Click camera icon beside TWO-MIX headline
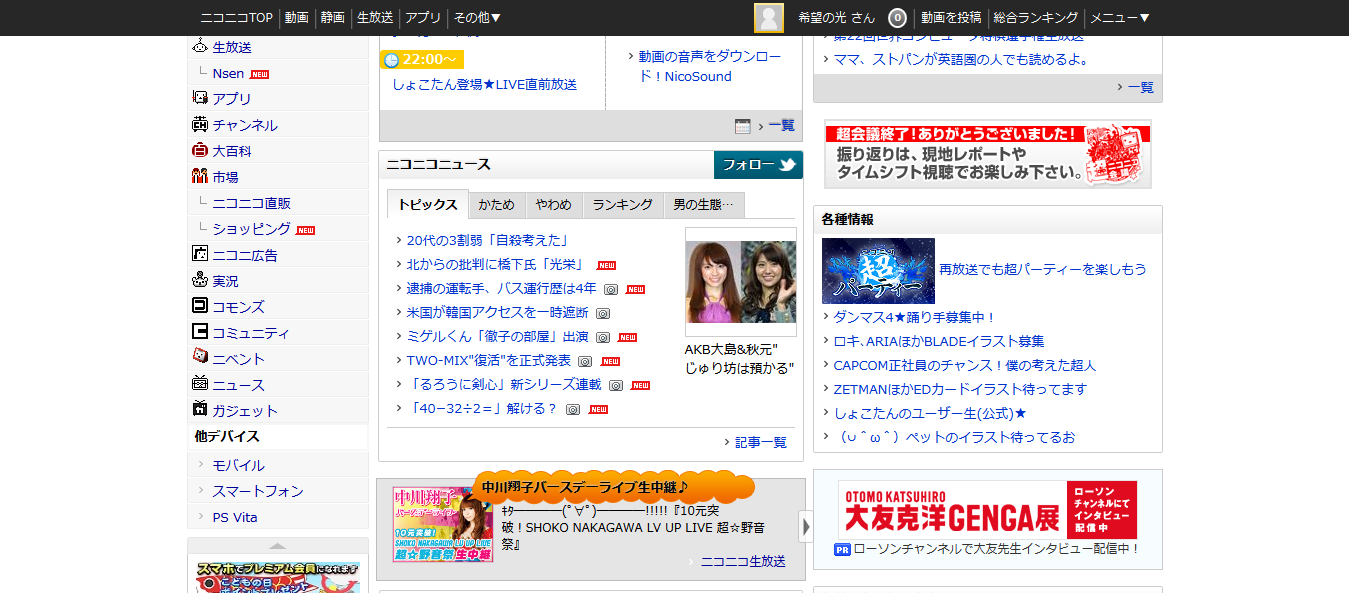This screenshot has width=1349, height=593. (x=585, y=361)
